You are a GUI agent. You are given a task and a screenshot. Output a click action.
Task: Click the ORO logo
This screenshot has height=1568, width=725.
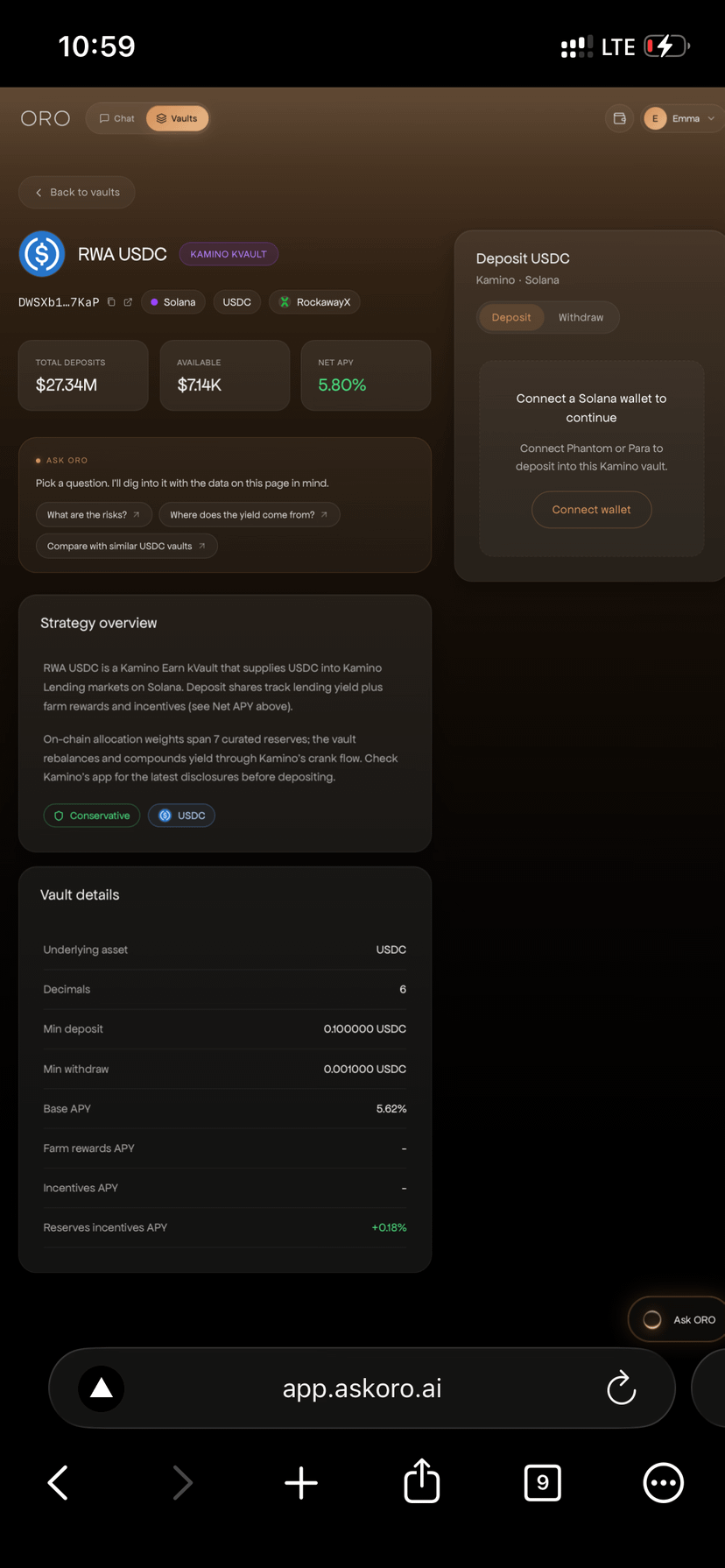[x=46, y=118]
